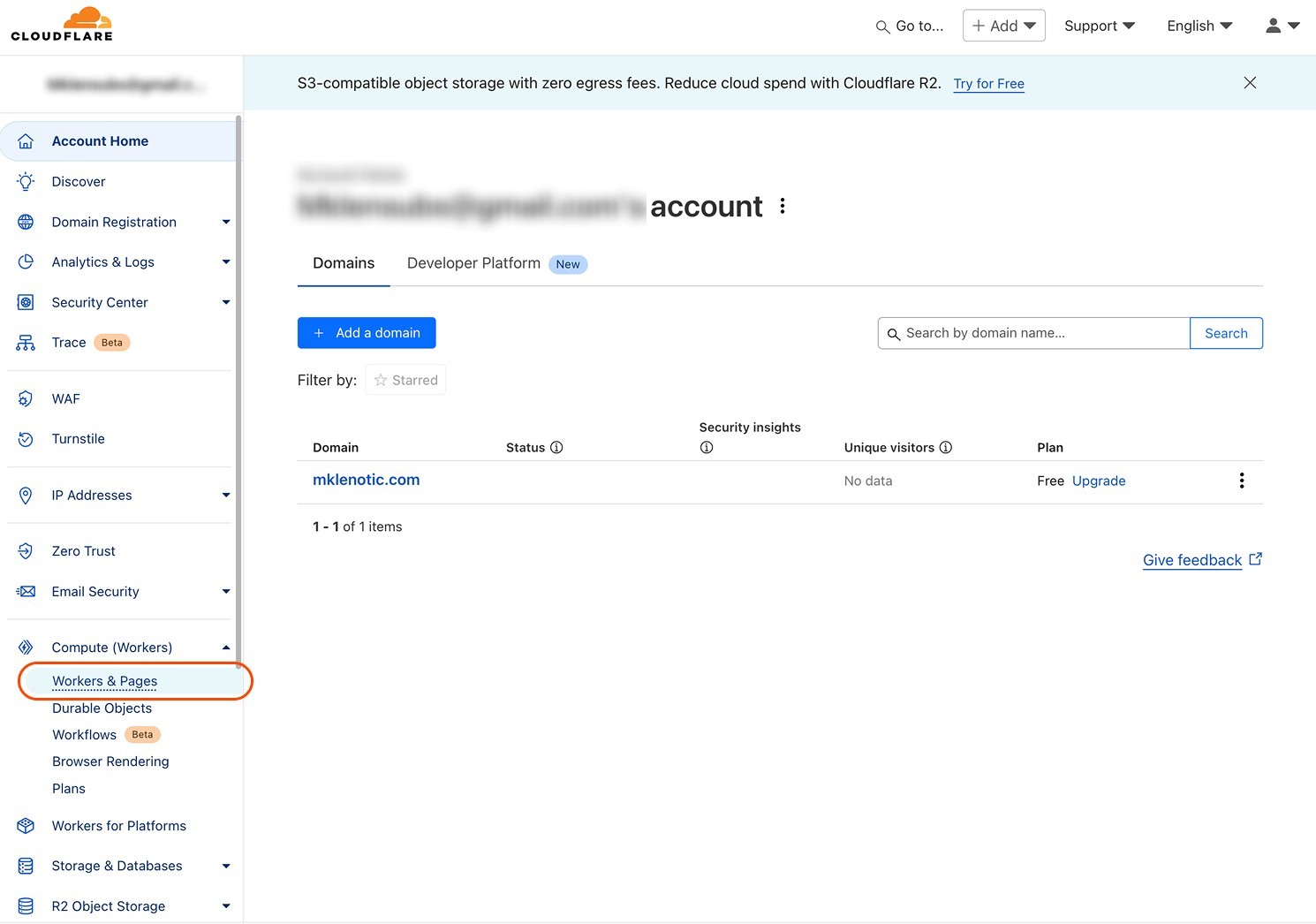Open the account options three-dot menu

[x=783, y=206]
